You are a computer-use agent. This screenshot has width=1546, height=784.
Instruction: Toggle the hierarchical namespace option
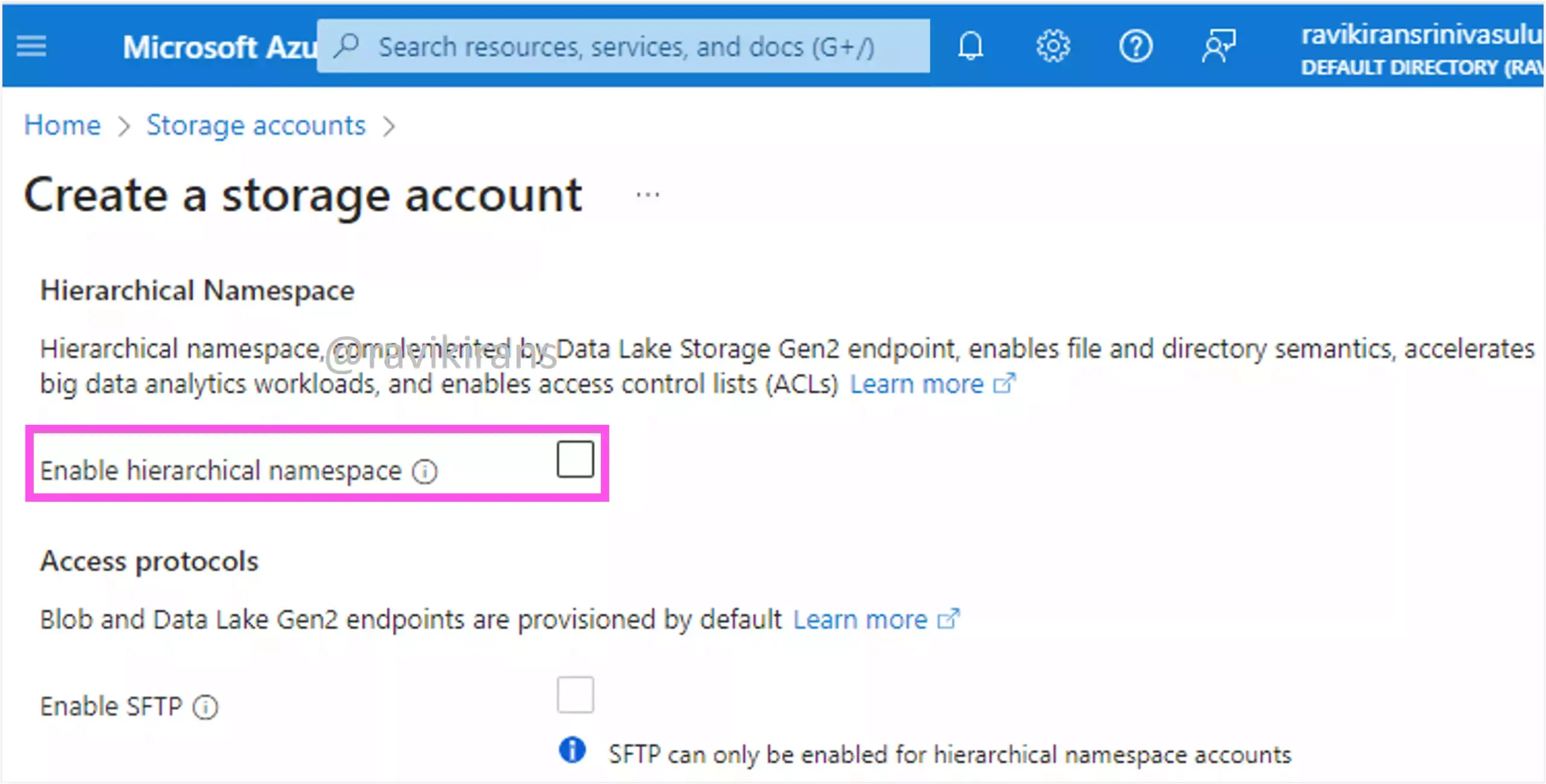point(575,459)
